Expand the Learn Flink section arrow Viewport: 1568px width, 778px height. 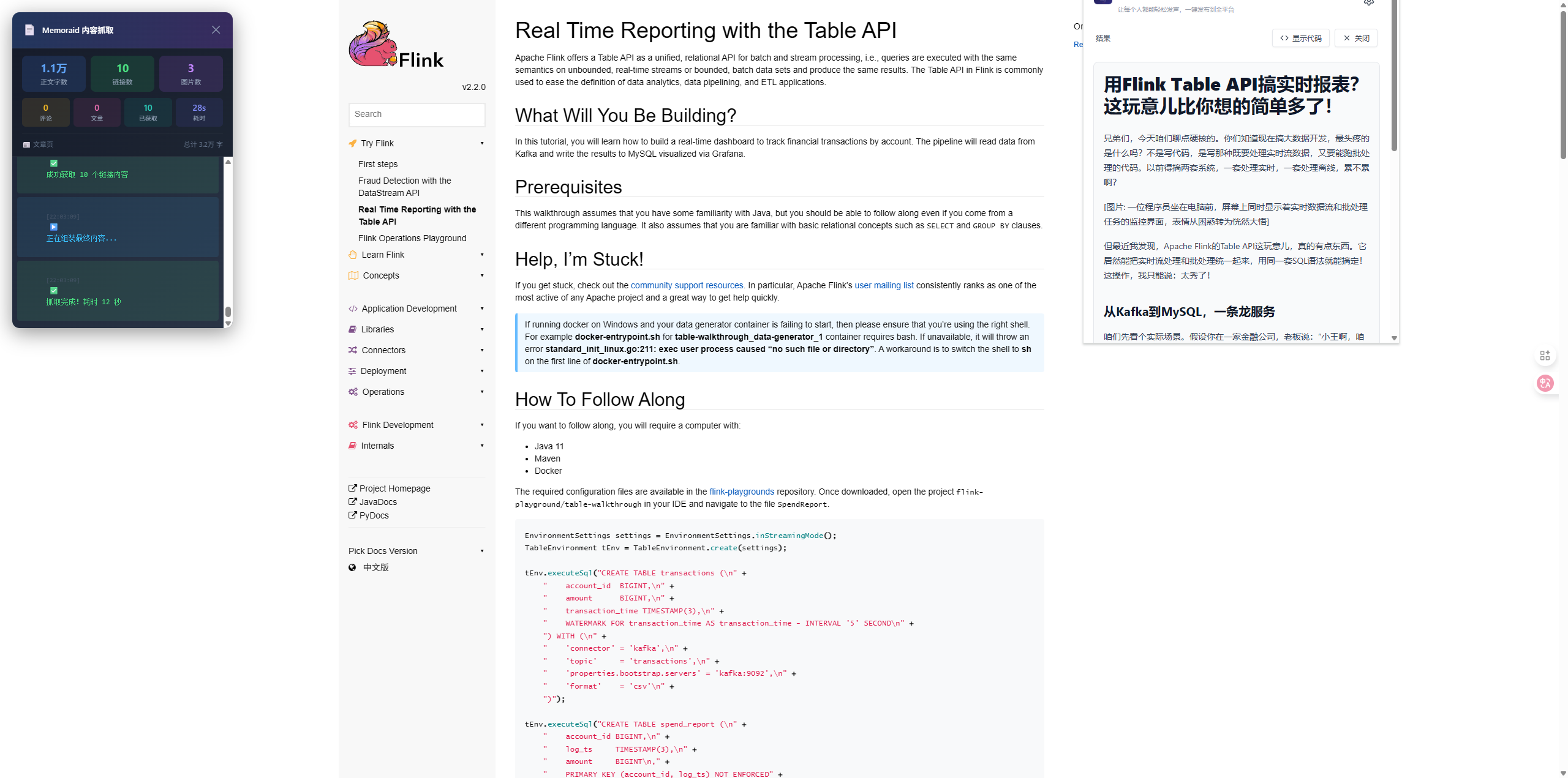point(482,255)
